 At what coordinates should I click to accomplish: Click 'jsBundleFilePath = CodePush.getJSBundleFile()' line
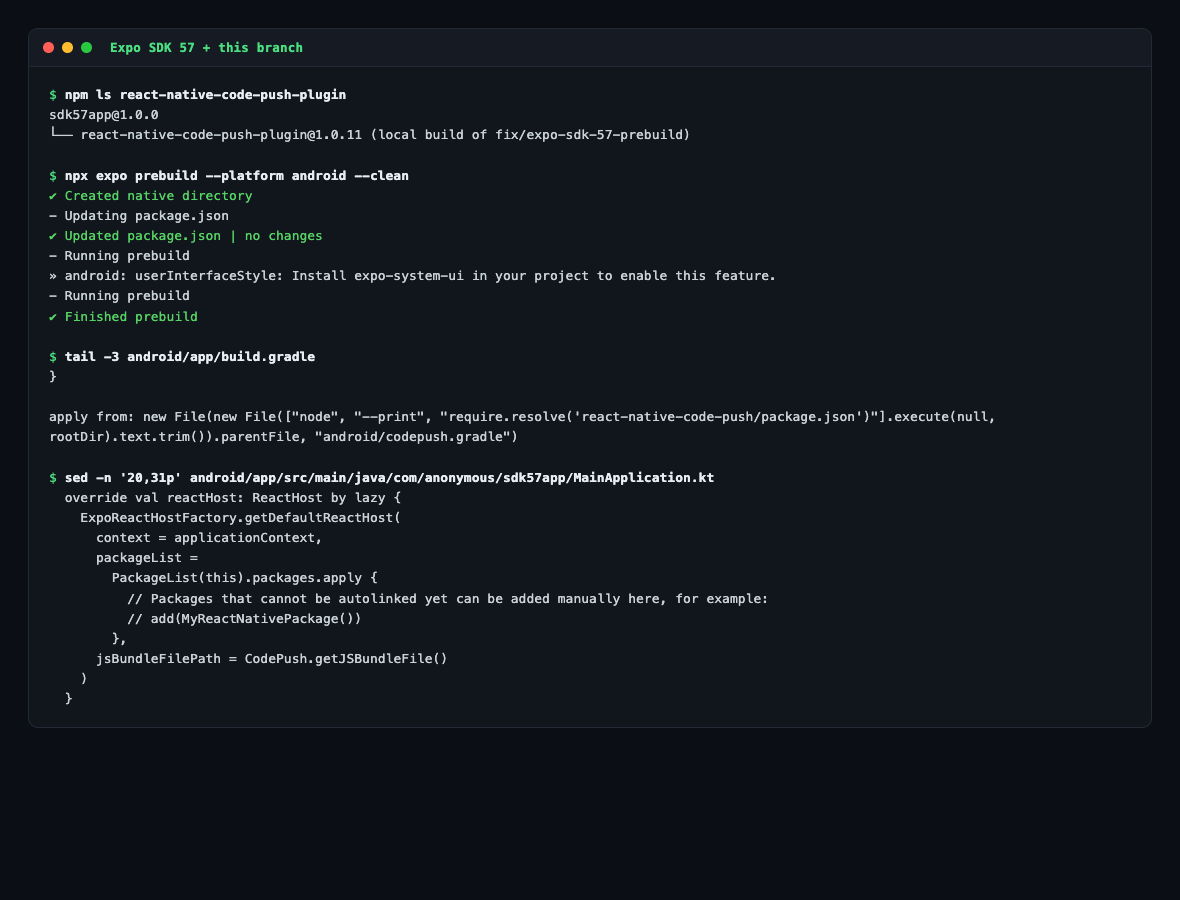tap(272, 659)
